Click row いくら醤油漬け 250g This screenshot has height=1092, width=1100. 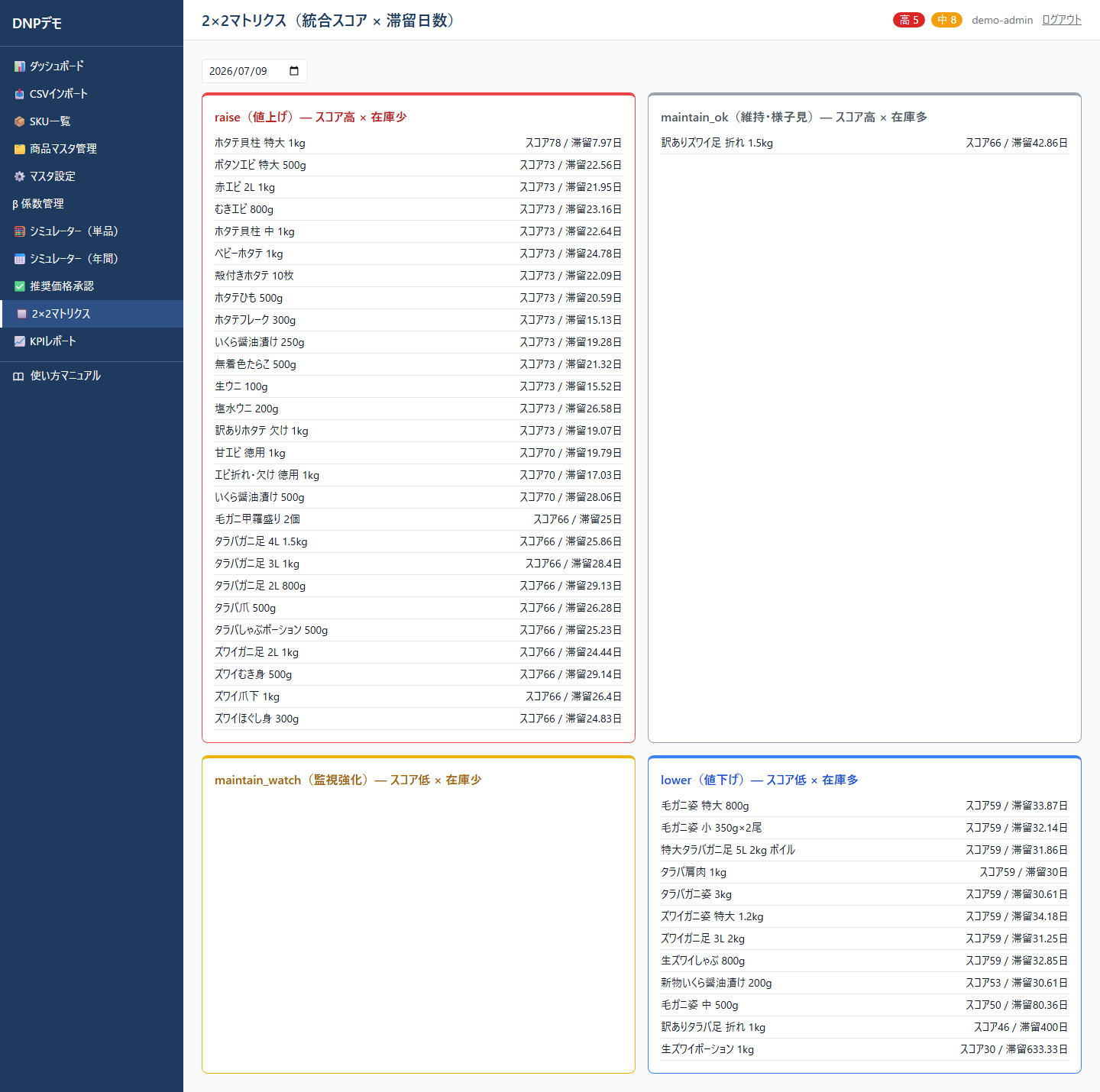coord(419,342)
